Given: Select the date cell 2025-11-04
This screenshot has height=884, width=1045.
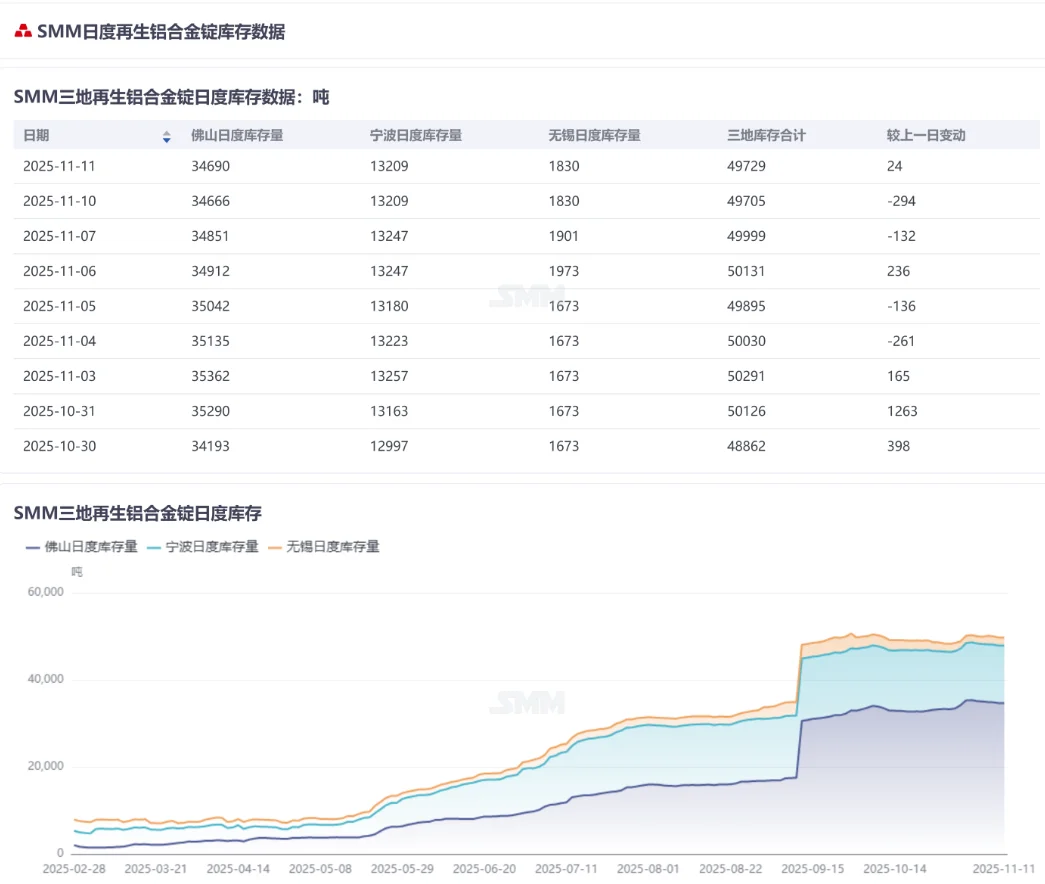Looking at the screenshot, I should pyautogui.click(x=59, y=341).
